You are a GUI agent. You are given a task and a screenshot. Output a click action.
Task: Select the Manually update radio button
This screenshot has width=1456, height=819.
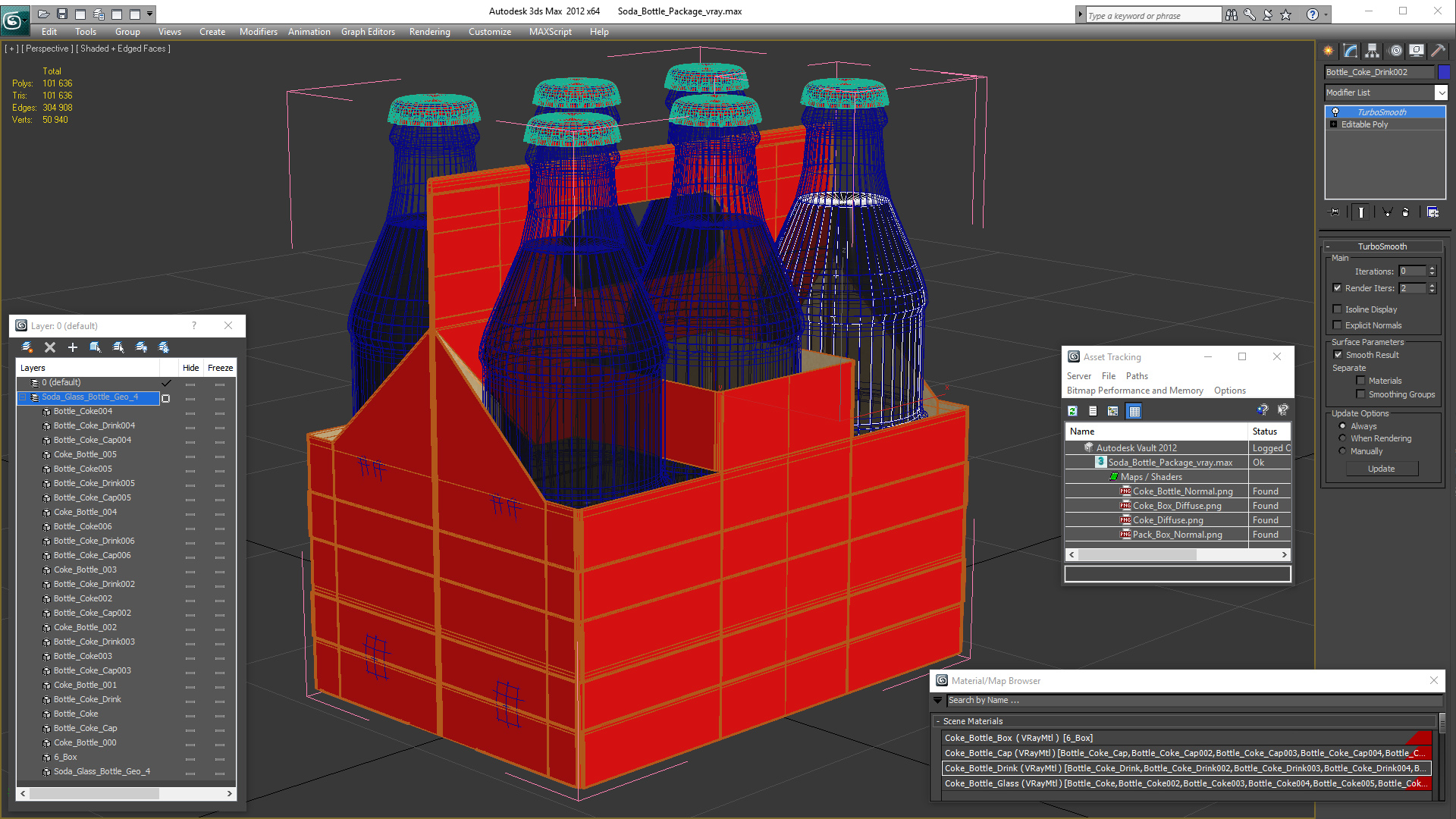(x=1342, y=451)
